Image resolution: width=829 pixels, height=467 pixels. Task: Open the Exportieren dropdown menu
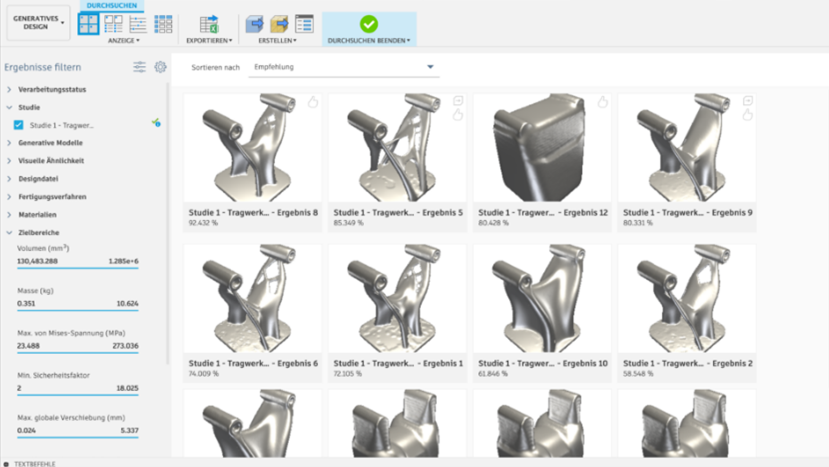tap(209, 40)
